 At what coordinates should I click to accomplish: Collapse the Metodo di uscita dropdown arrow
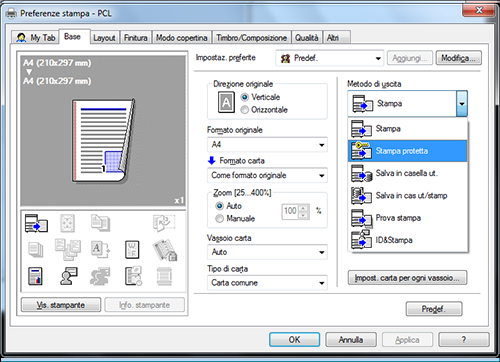pyautogui.click(x=462, y=104)
